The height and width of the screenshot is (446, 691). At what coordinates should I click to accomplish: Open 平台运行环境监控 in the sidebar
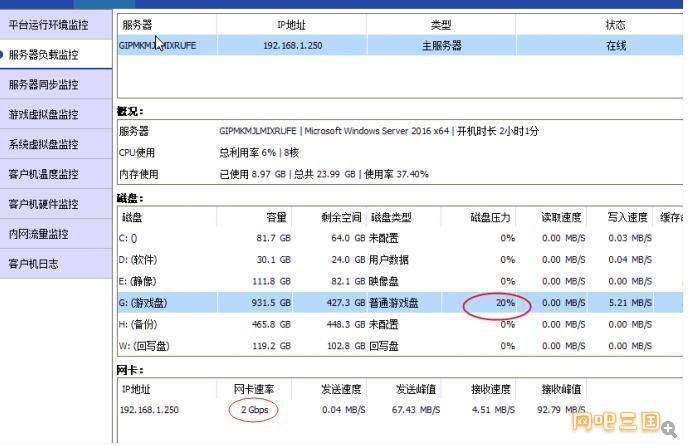(x=48, y=25)
